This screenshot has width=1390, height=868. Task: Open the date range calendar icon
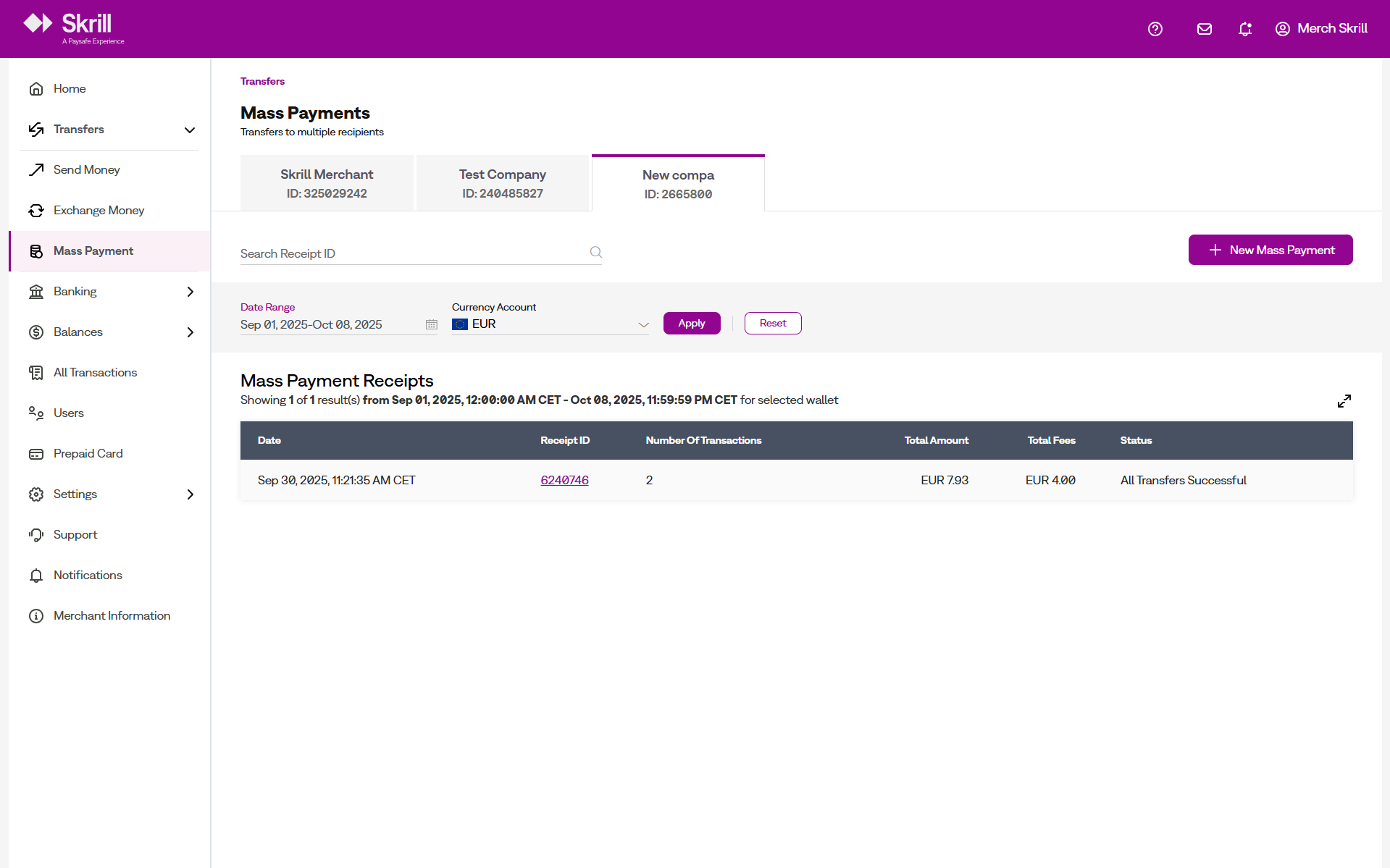pos(431,324)
